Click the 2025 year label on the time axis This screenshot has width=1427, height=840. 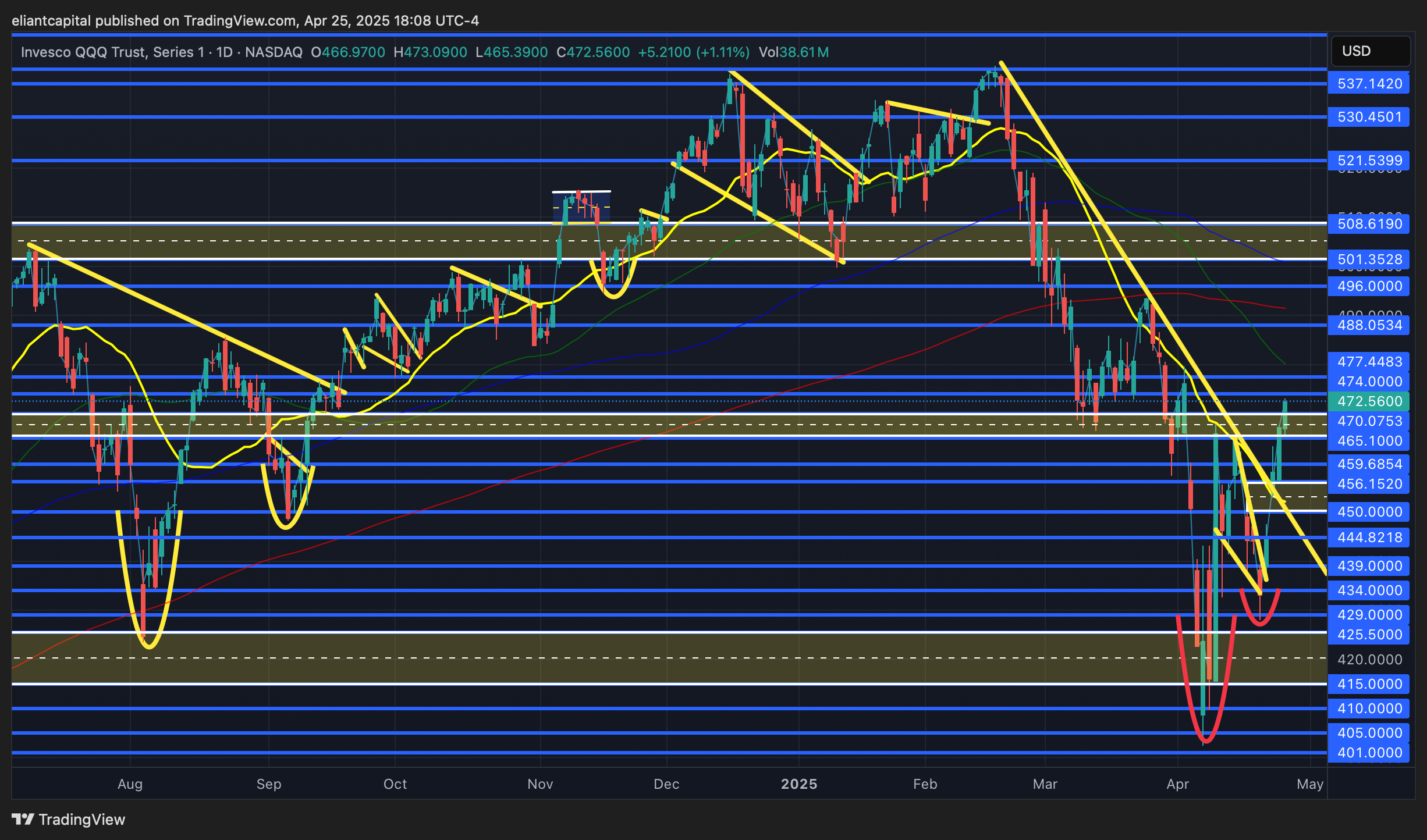click(x=799, y=784)
